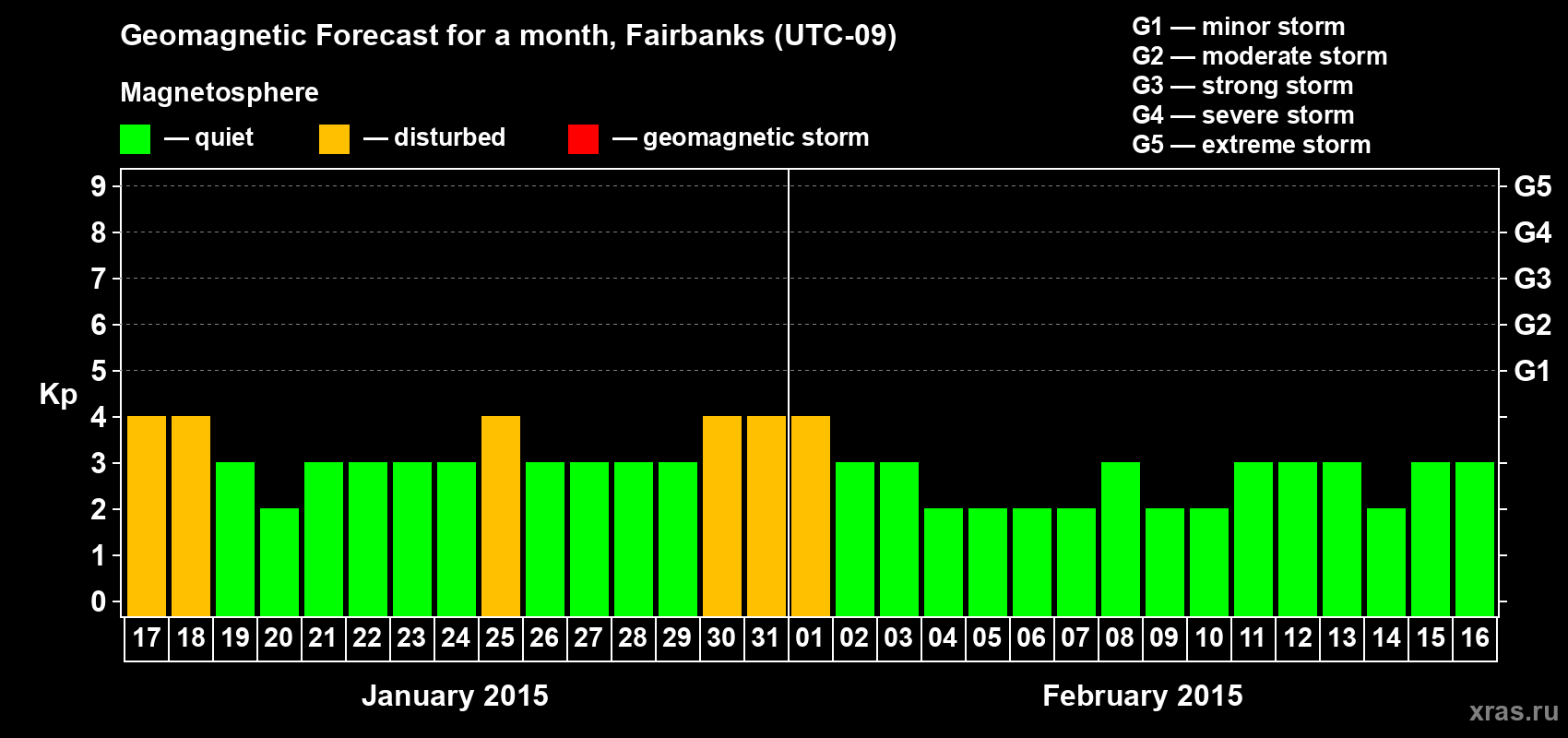The image size is (1568, 738).
Task: Click date label 23 on the axis
Action: pyautogui.click(x=411, y=638)
